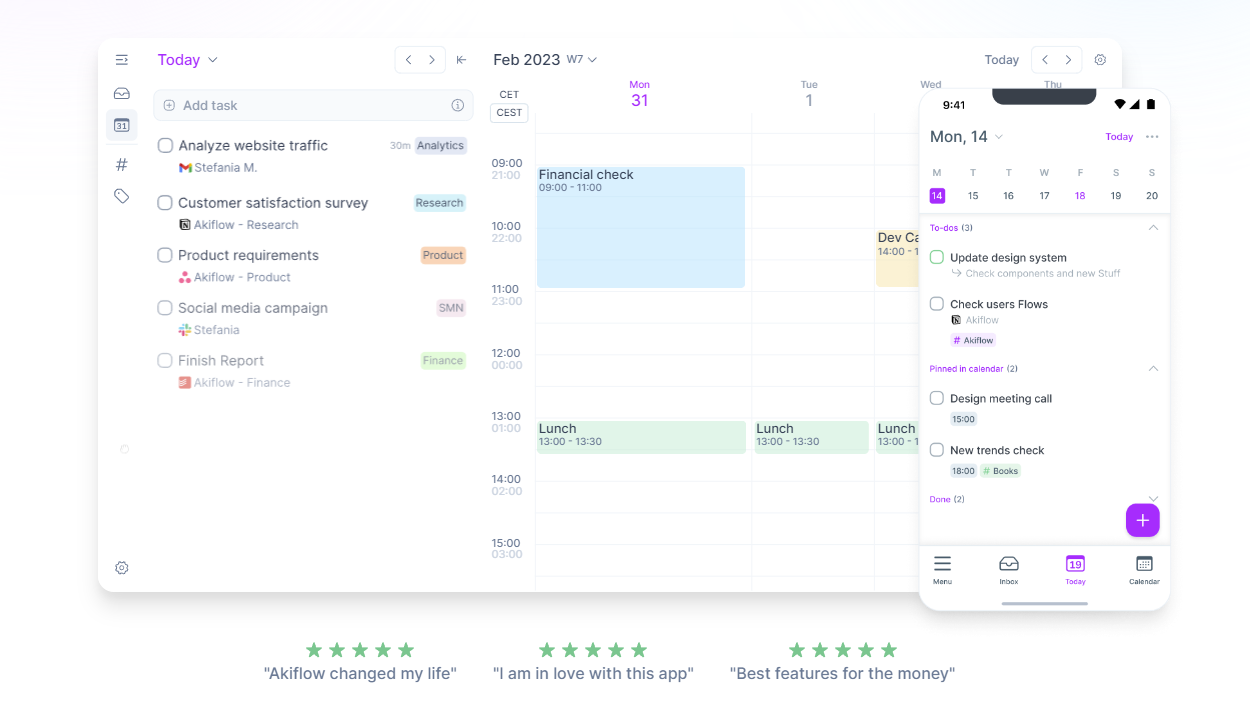Select Mon 31 column header
The width and height of the screenshot is (1250, 708).
639,94
